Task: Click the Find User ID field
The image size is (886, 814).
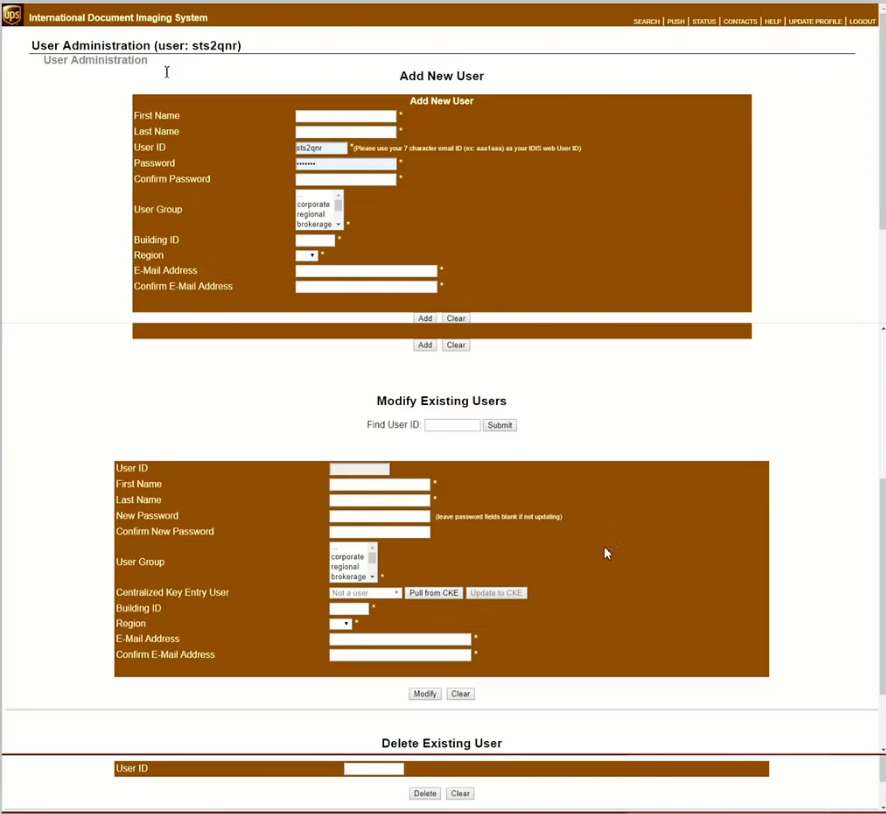Action: [x=453, y=425]
